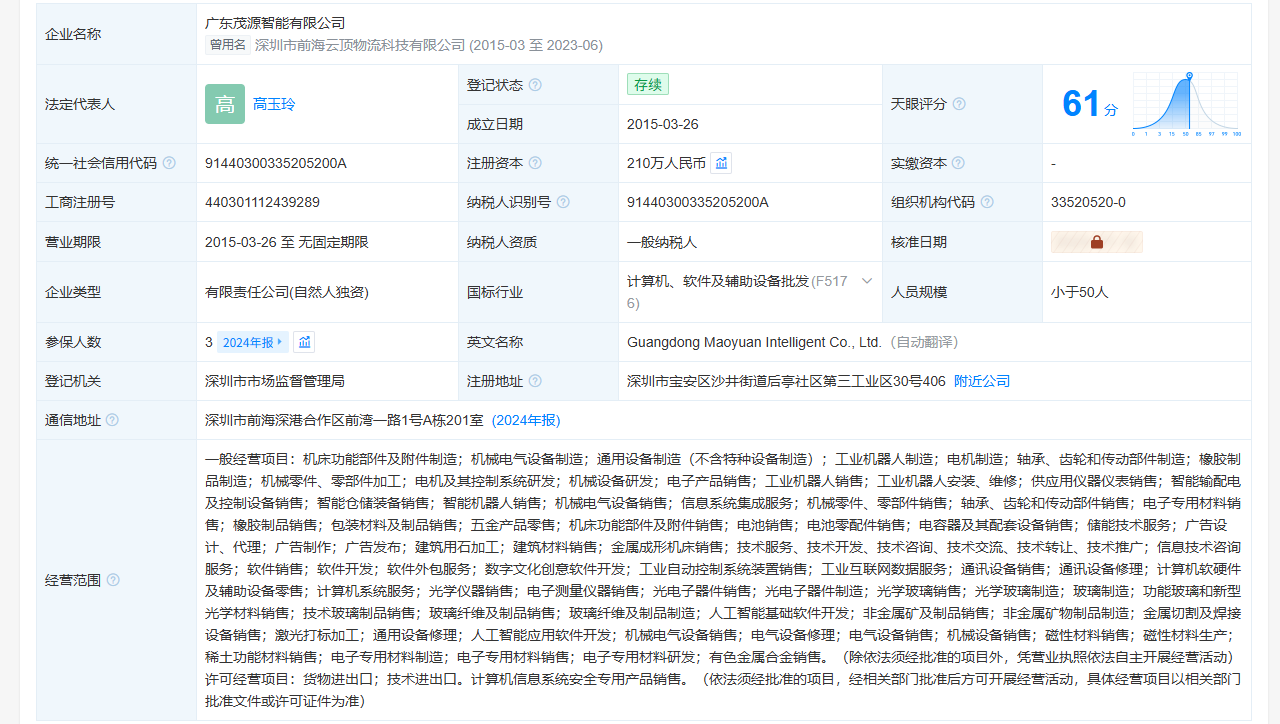Click the 高 avatar badge

[225, 104]
